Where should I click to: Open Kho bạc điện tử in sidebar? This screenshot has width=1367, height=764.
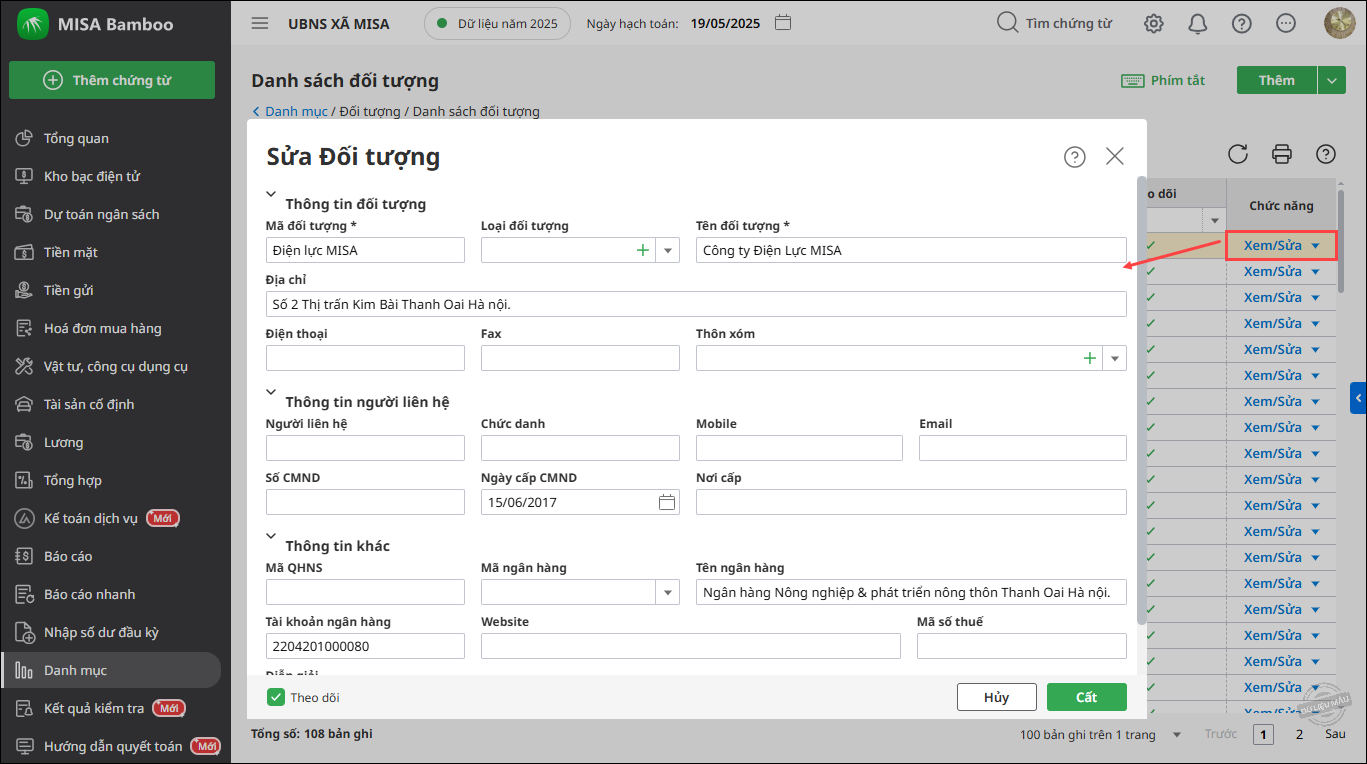(x=92, y=176)
